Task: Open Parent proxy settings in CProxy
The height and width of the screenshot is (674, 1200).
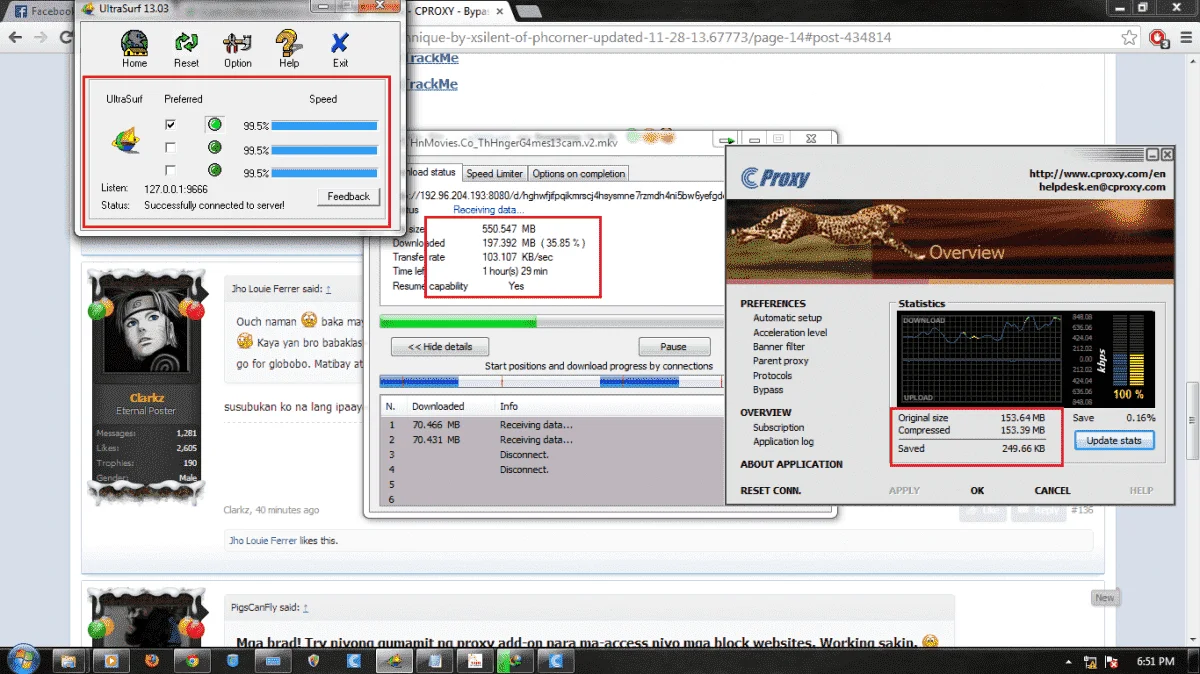Action: point(781,361)
